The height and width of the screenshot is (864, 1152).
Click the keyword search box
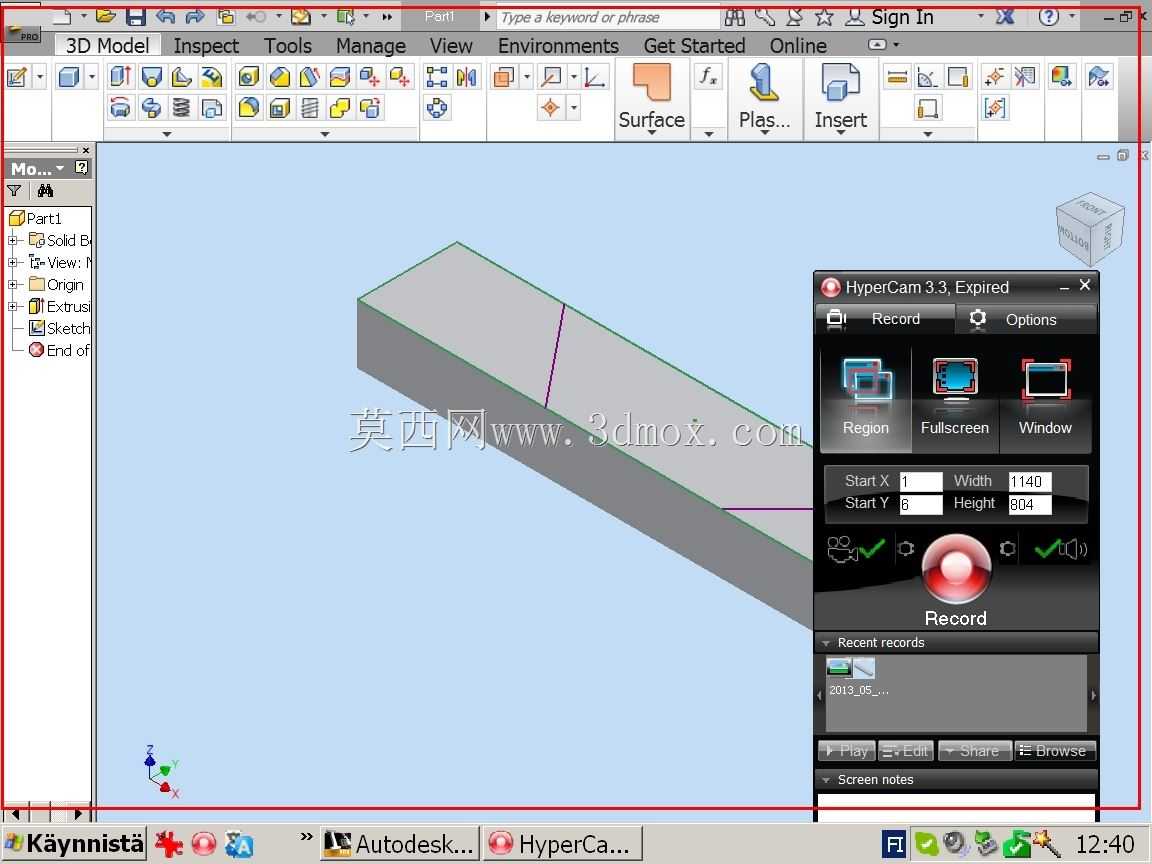608,17
